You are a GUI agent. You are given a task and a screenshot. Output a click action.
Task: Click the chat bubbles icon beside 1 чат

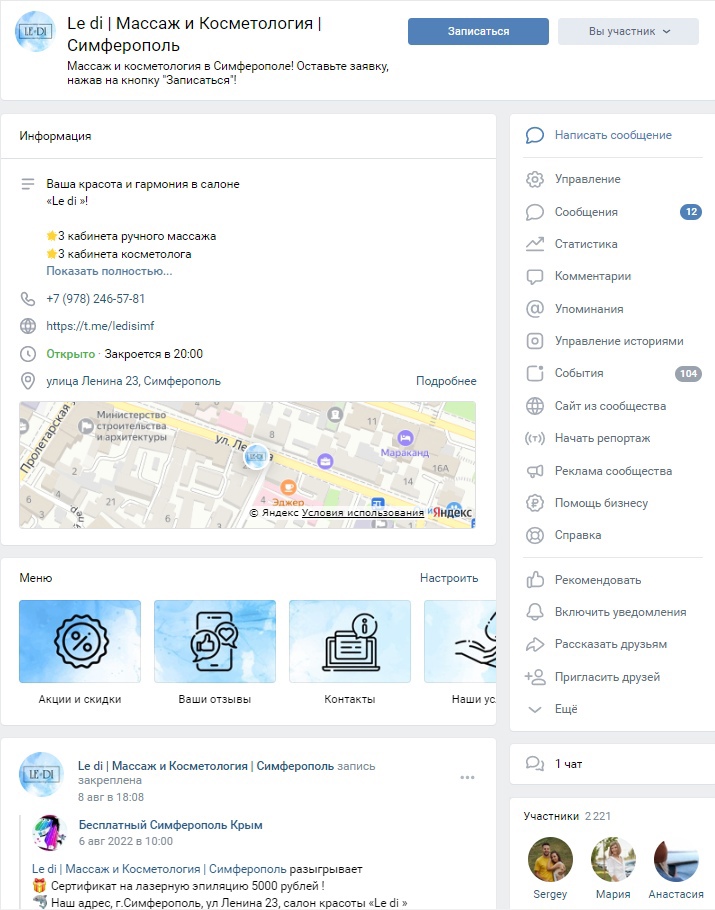click(x=535, y=764)
